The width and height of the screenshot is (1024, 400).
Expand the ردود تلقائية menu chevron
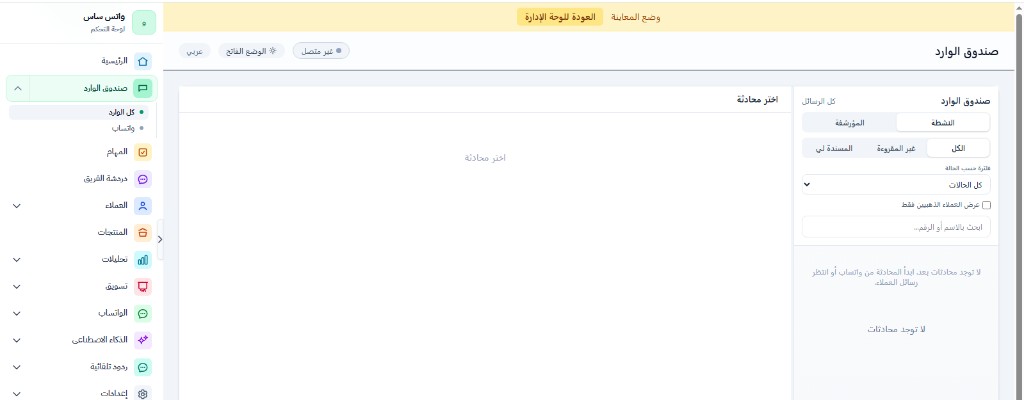(17, 367)
